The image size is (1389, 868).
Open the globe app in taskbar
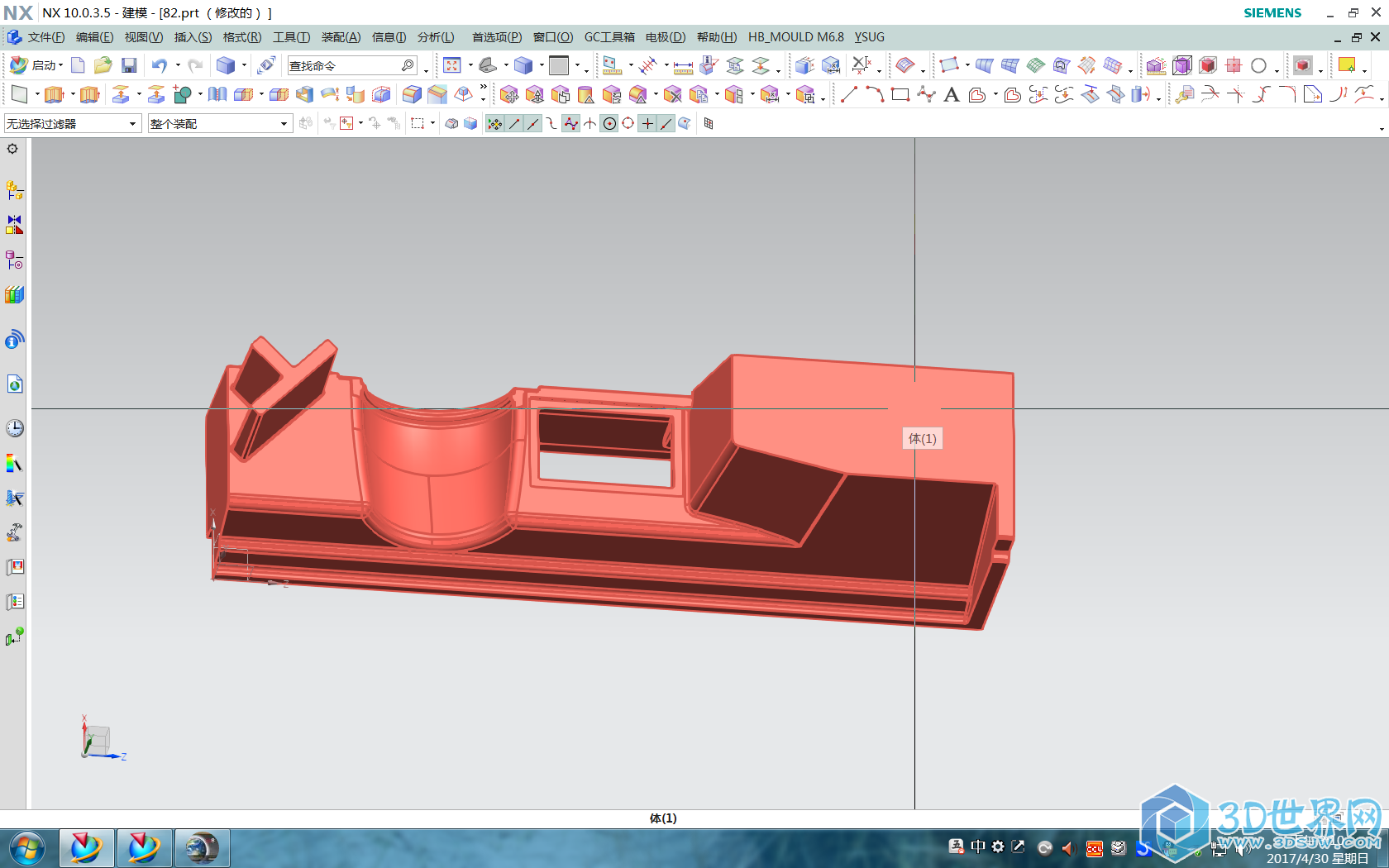[202, 849]
